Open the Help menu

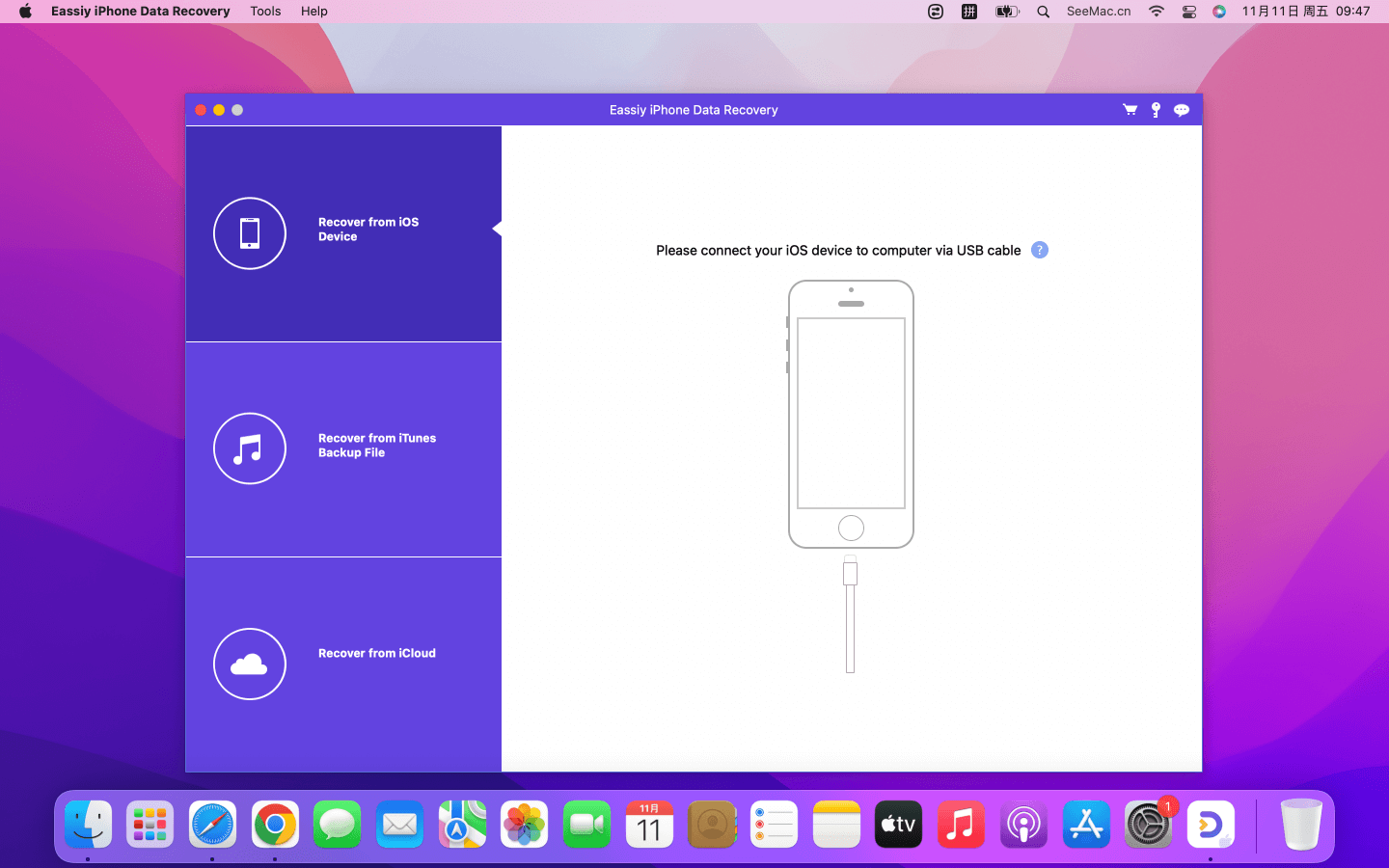pyautogui.click(x=313, y=12)
